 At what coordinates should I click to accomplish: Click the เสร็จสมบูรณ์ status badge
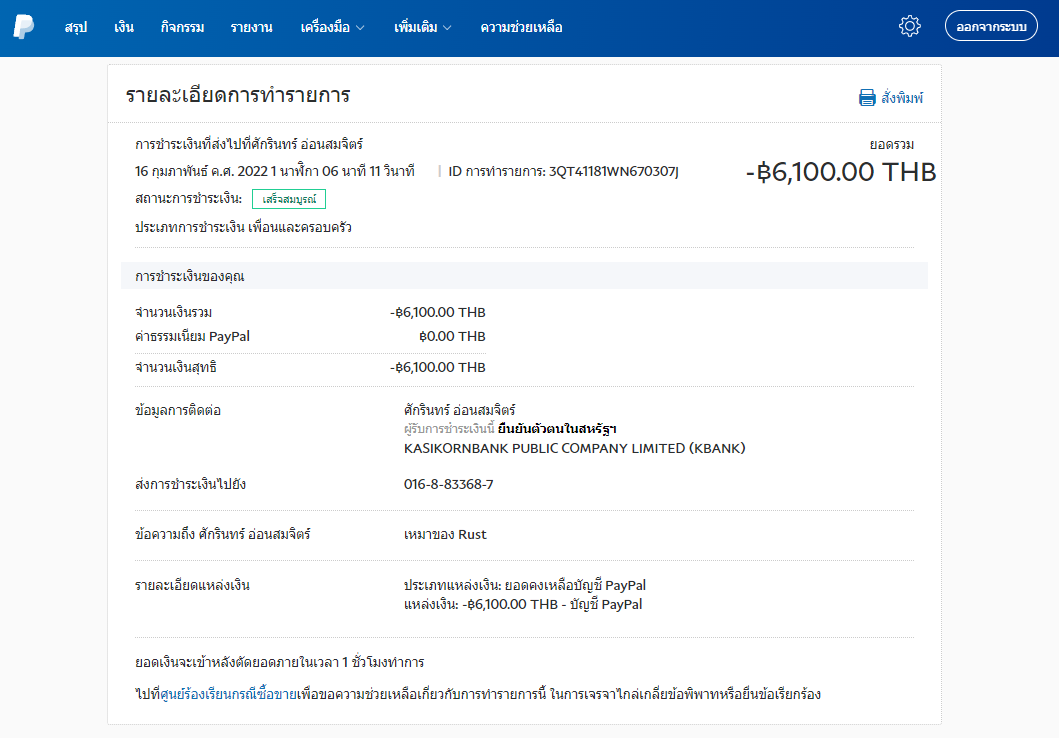[289, 199]
